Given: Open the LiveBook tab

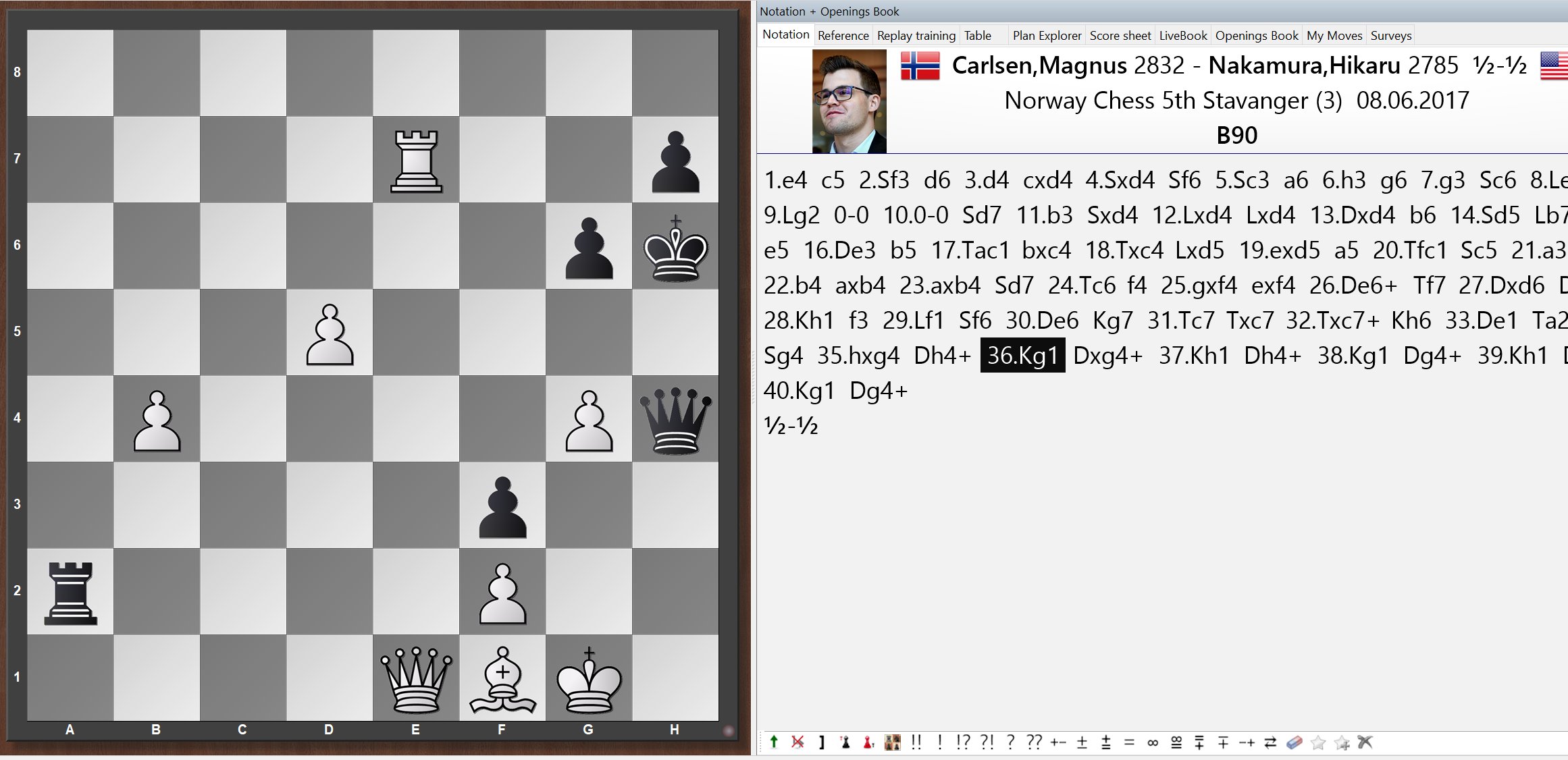Looking at the screenshot, I should pos(1182,35).
